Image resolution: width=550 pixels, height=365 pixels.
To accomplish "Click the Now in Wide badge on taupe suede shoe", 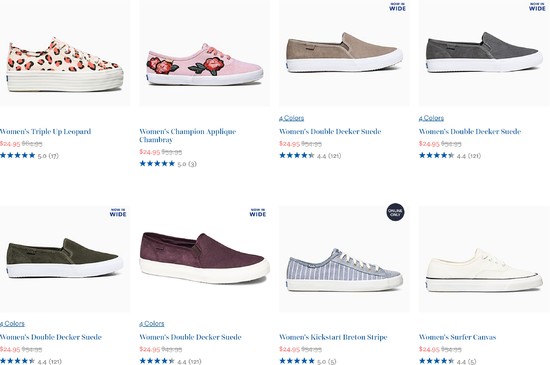I will pos(397,7).
